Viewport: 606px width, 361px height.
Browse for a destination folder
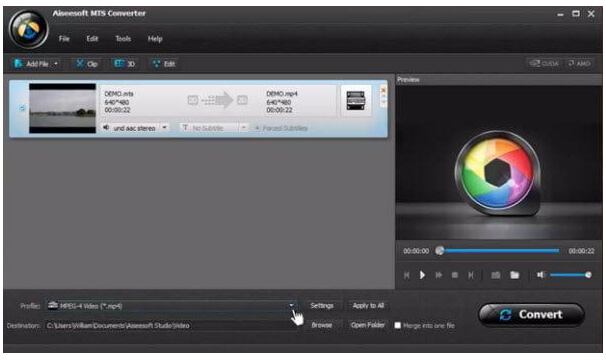tap(322, 325)
